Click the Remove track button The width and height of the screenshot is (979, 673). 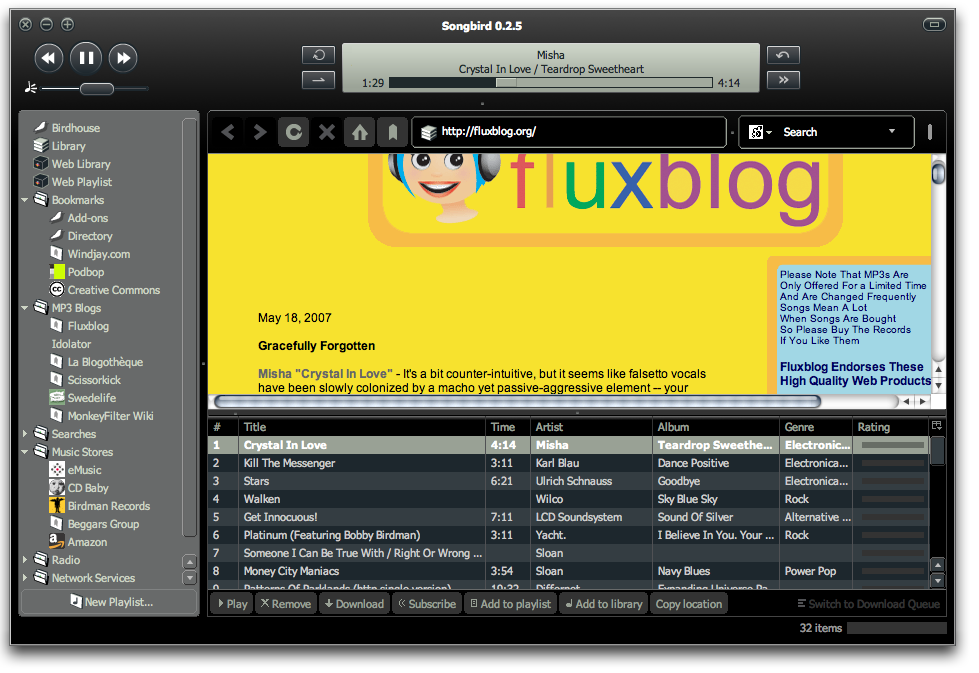pyautogui.click(x=286, y=604)
